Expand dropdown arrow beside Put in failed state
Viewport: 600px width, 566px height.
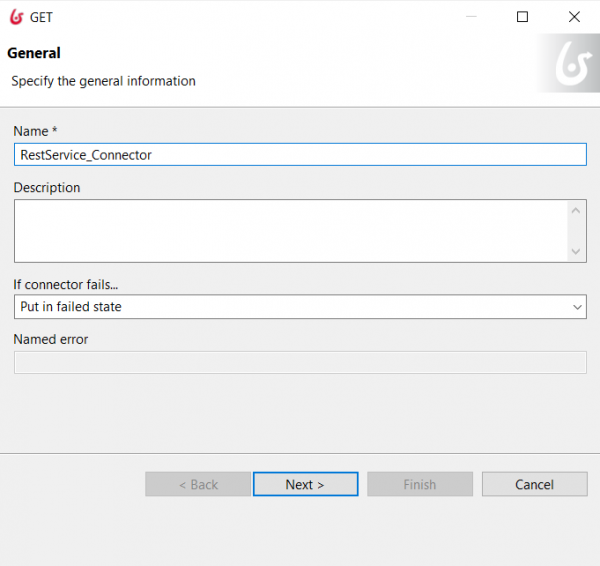577,307
